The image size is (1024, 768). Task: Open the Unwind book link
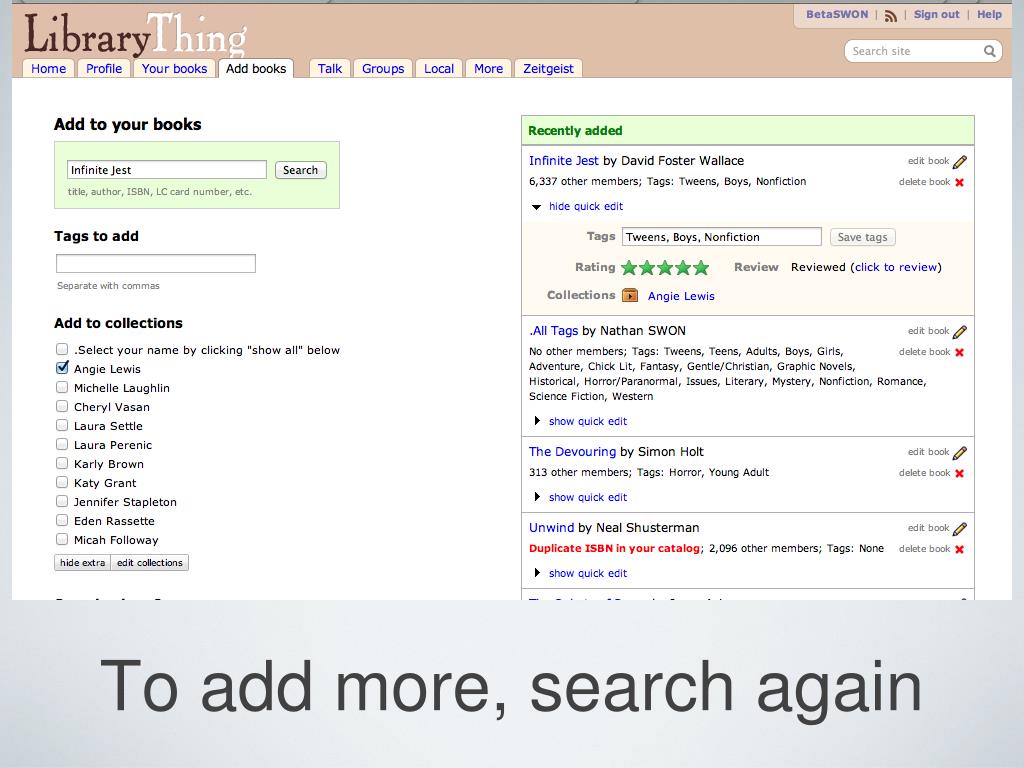point(551,527)
